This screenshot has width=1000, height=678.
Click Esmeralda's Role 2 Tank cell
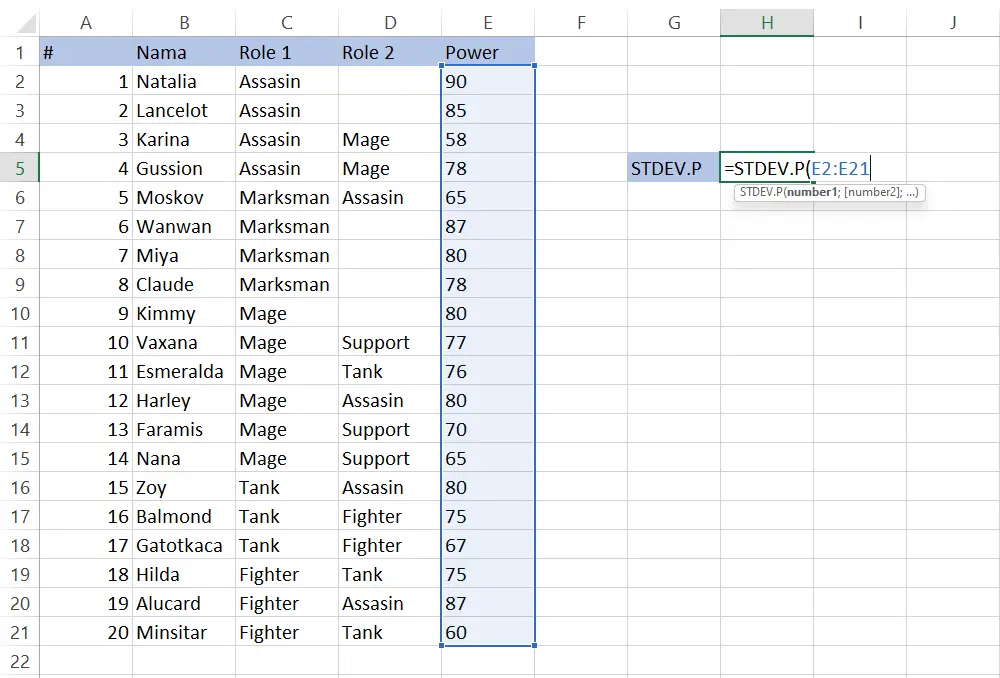pyautogui.click(x=390, y=371)
